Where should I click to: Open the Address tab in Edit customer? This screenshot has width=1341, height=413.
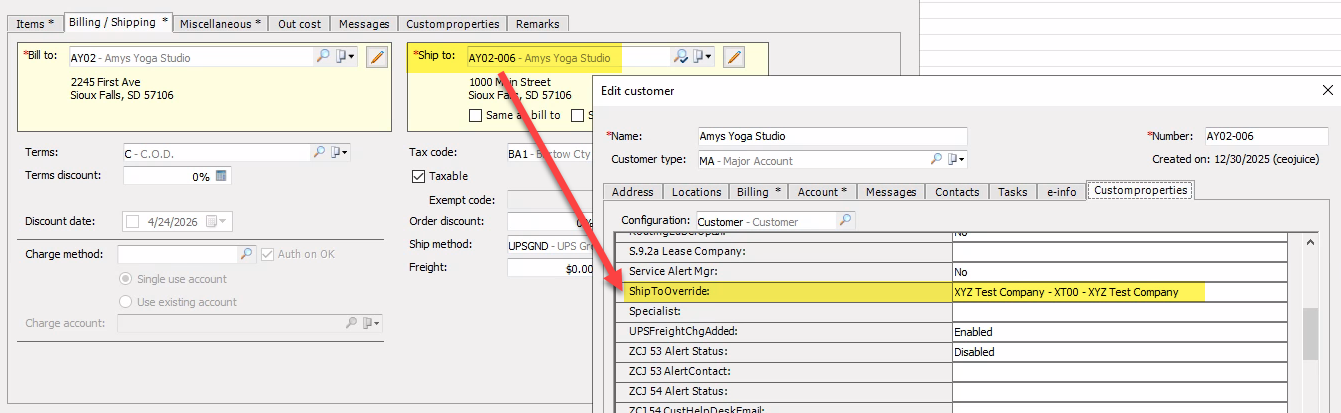[x=632, y=191]
